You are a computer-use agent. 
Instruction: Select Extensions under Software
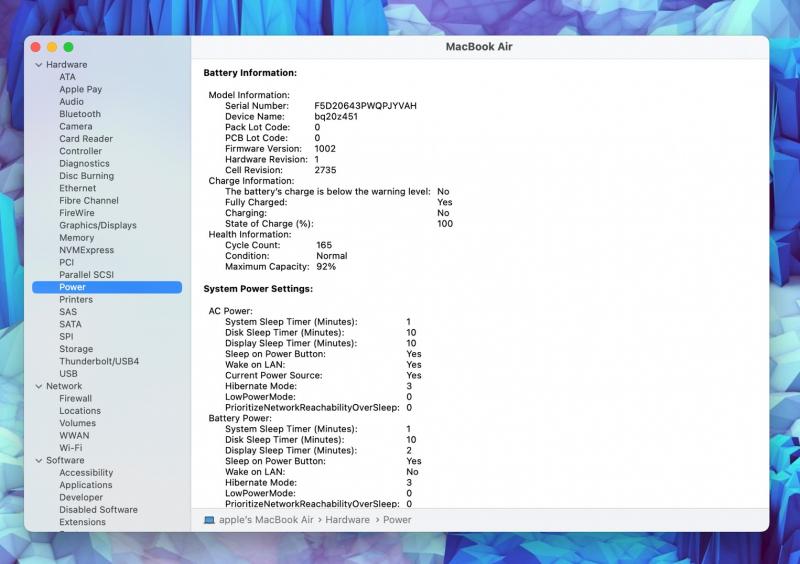tap(82, 522)
